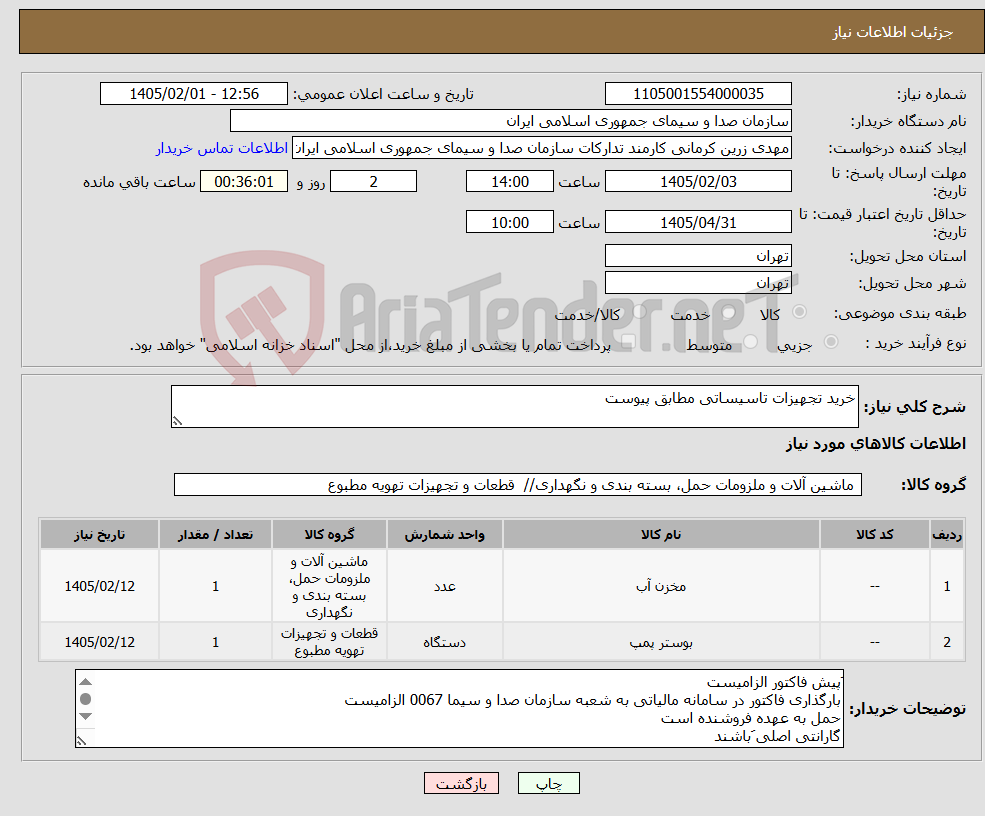Click buyer note line پیش فاکتور الزامیست
Image resolution: width=985 pixels, height=816 pixels.
[773, 682]
